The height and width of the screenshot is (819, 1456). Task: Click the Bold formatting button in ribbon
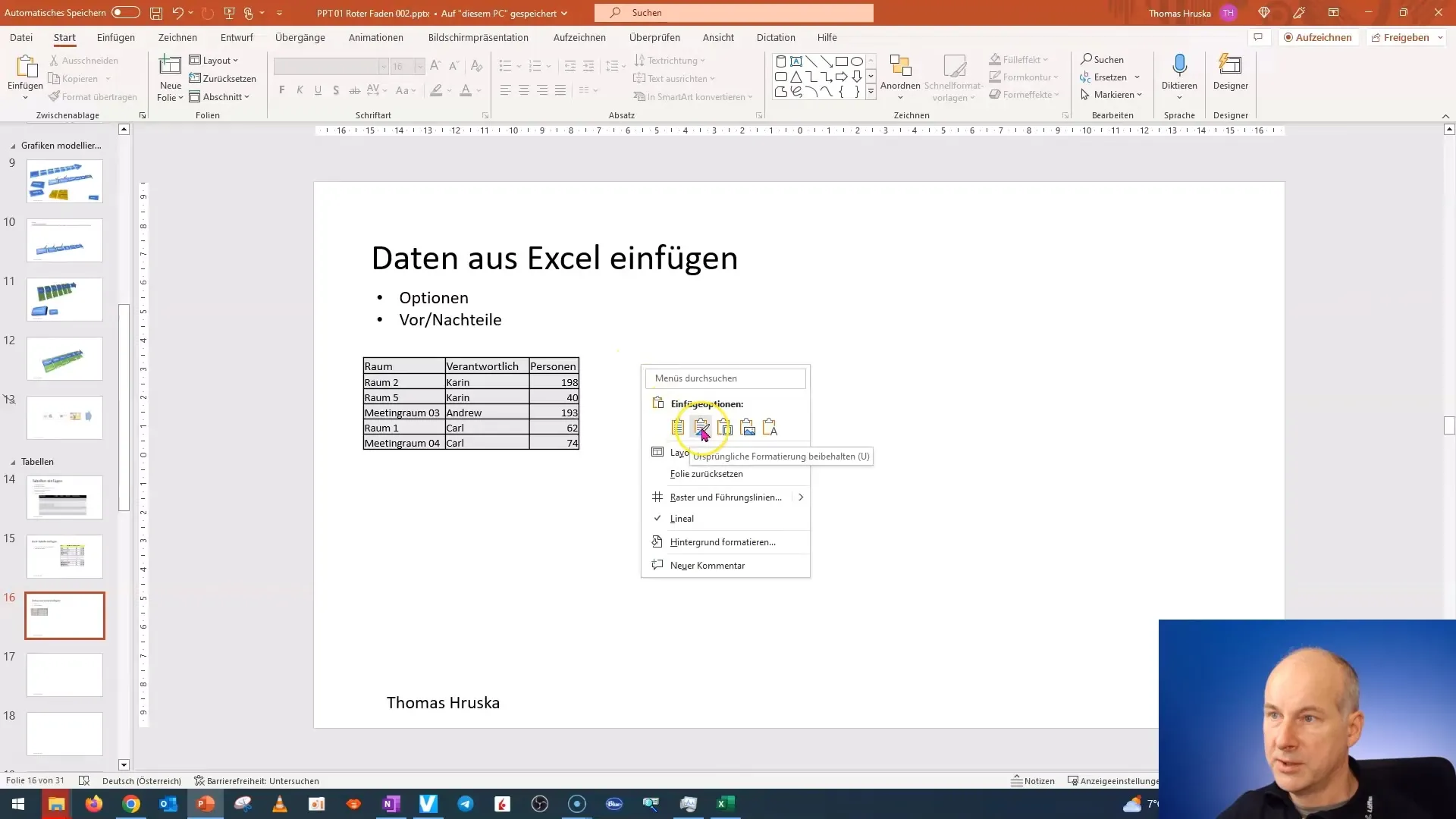pos(282,91)
